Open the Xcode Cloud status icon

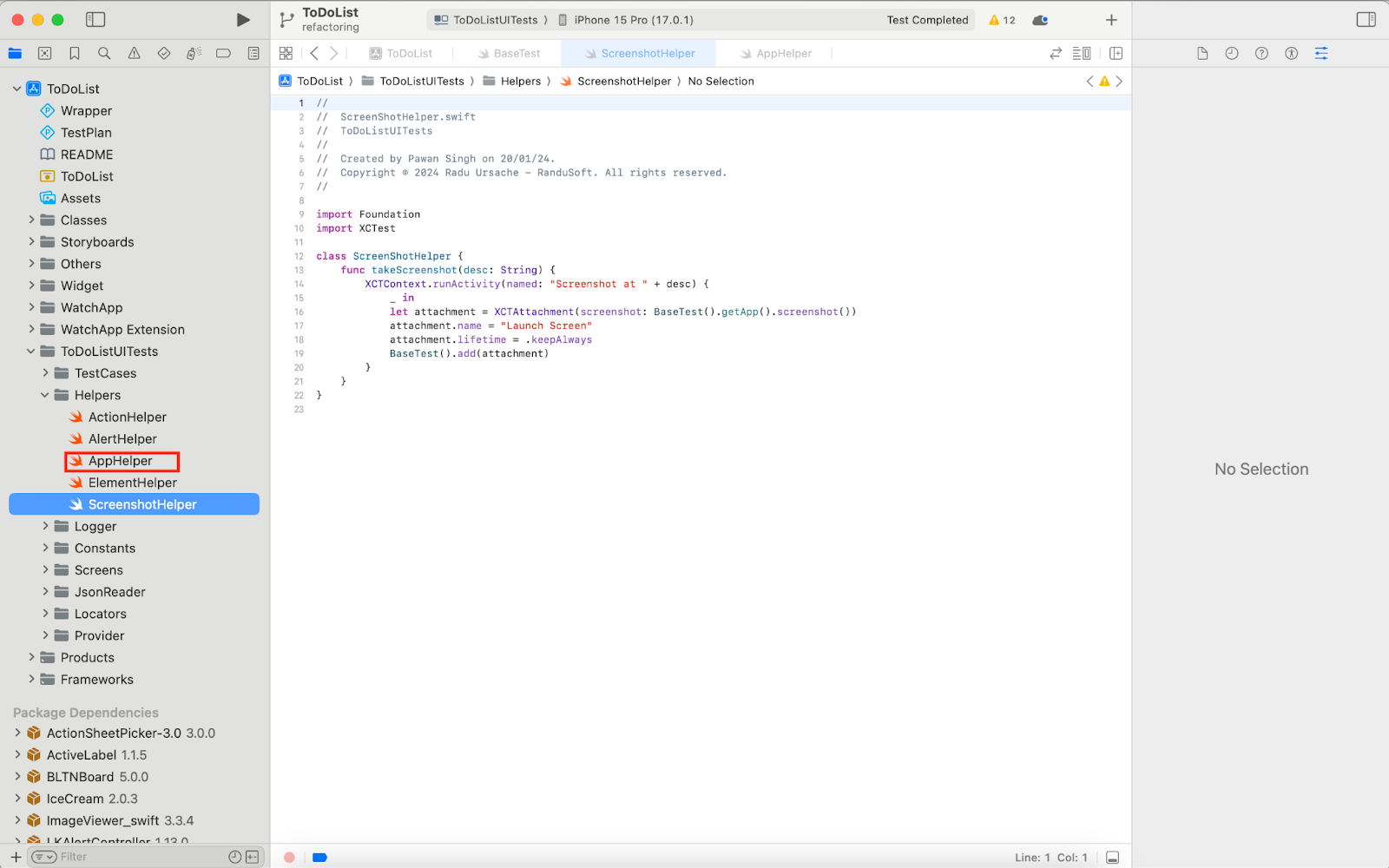click(1040, 20)
